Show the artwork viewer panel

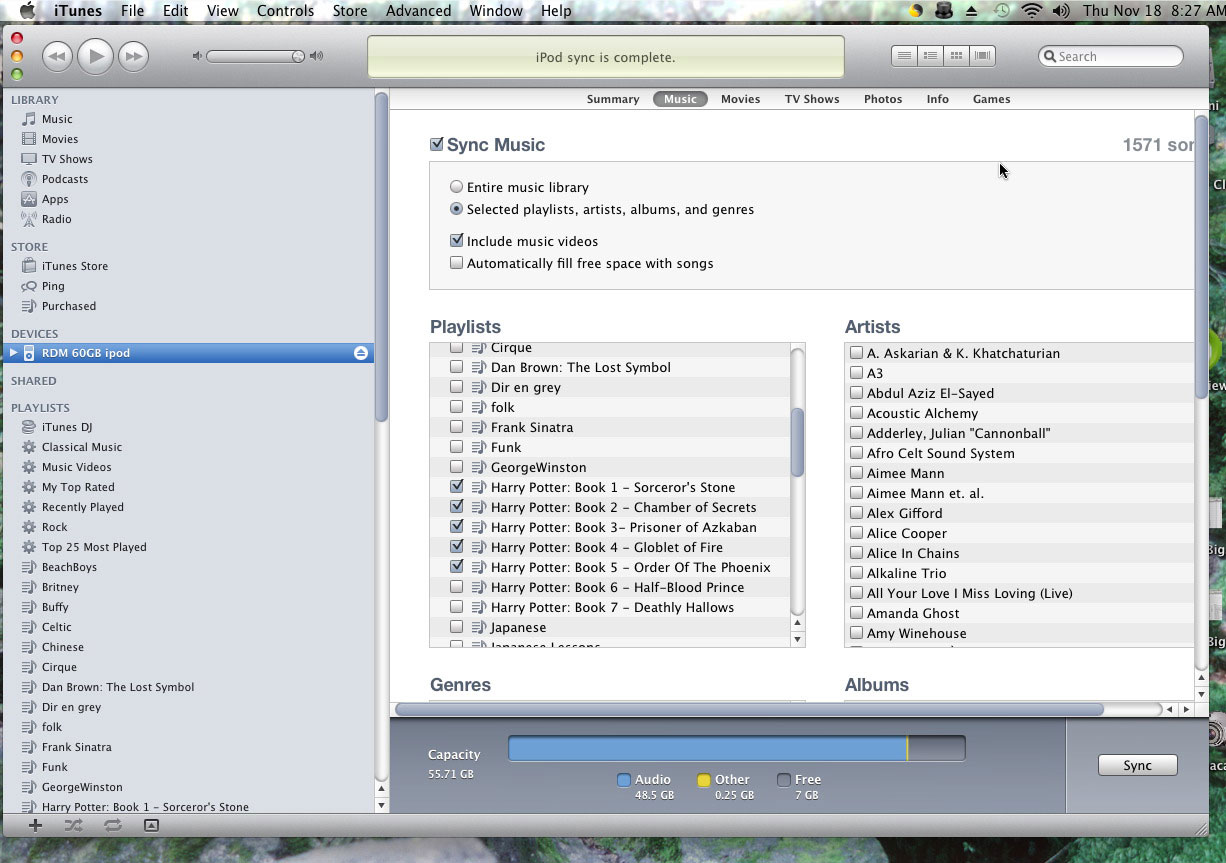[x=151, y=825]
